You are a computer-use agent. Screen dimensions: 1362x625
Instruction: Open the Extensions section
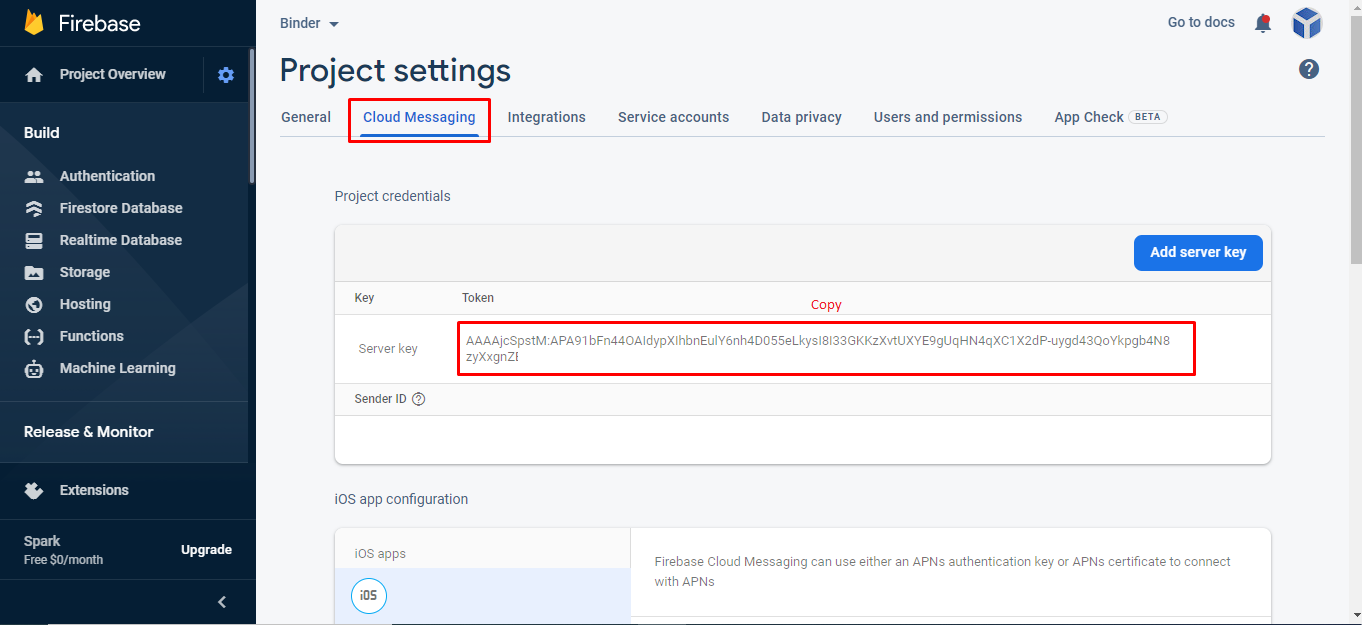click(94, 490)
